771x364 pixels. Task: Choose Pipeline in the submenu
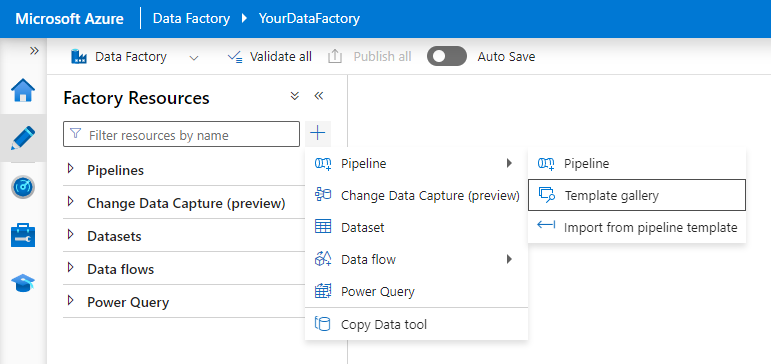(x=637, y=163)
